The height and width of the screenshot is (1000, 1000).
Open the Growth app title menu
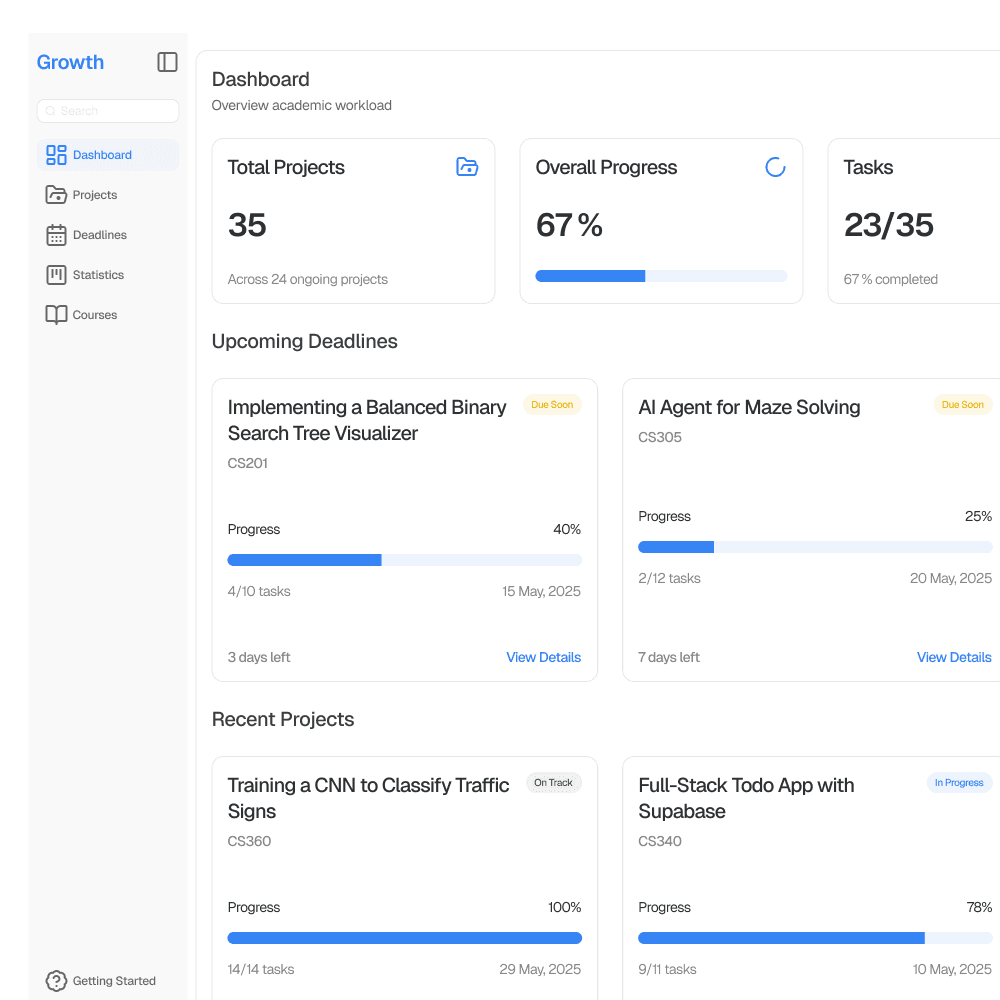[70, 62]
